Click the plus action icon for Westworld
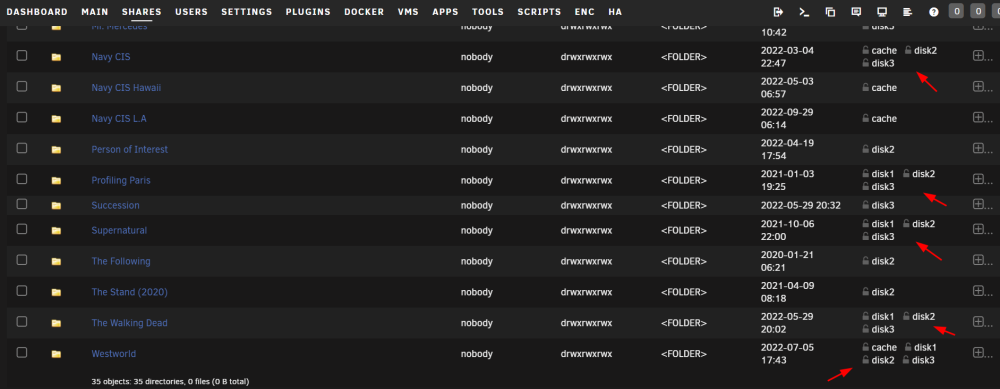 [978, 353]
